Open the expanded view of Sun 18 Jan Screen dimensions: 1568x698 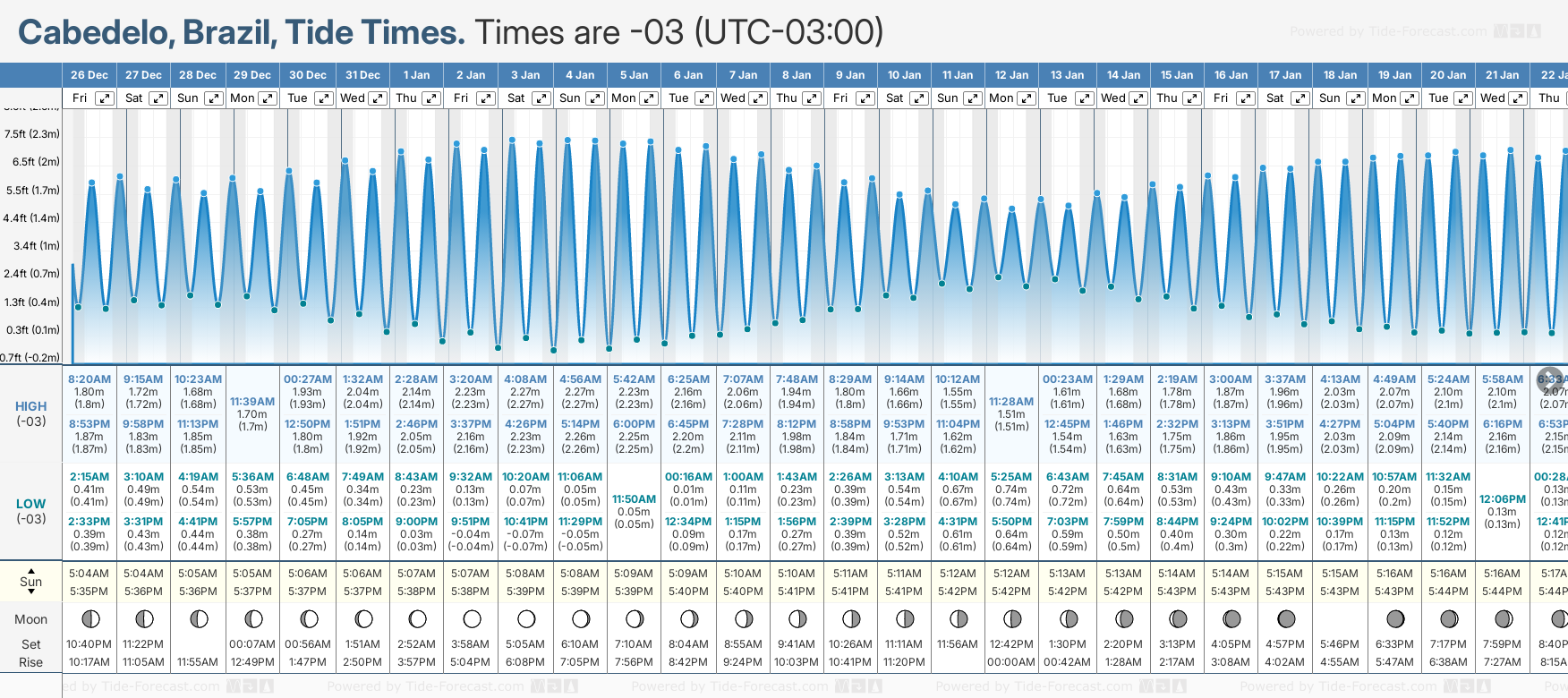pyautogui.click(x=1355, y=98)
